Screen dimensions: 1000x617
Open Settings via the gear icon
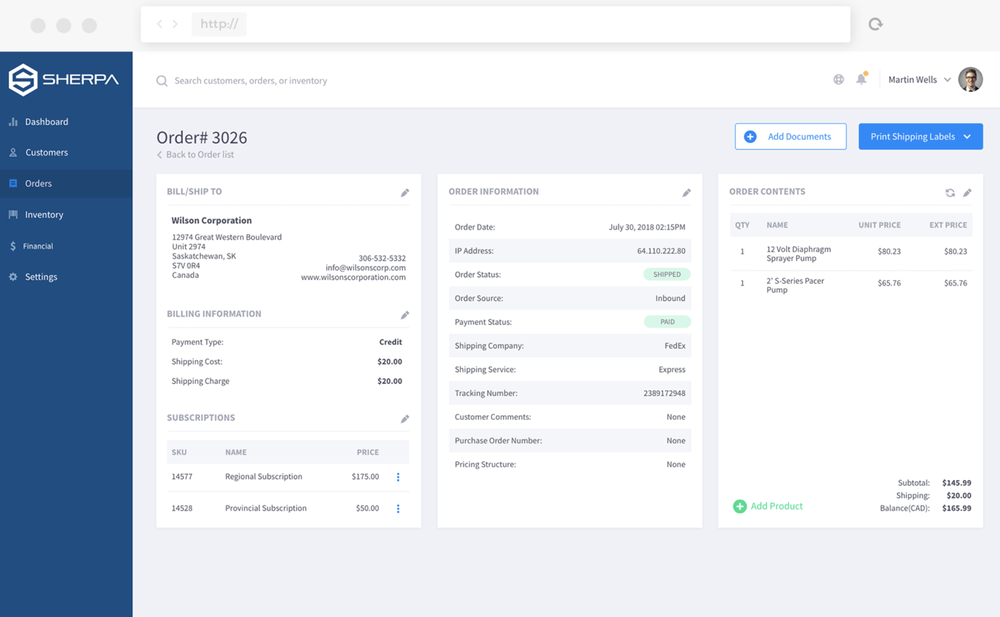coord(14,276)
